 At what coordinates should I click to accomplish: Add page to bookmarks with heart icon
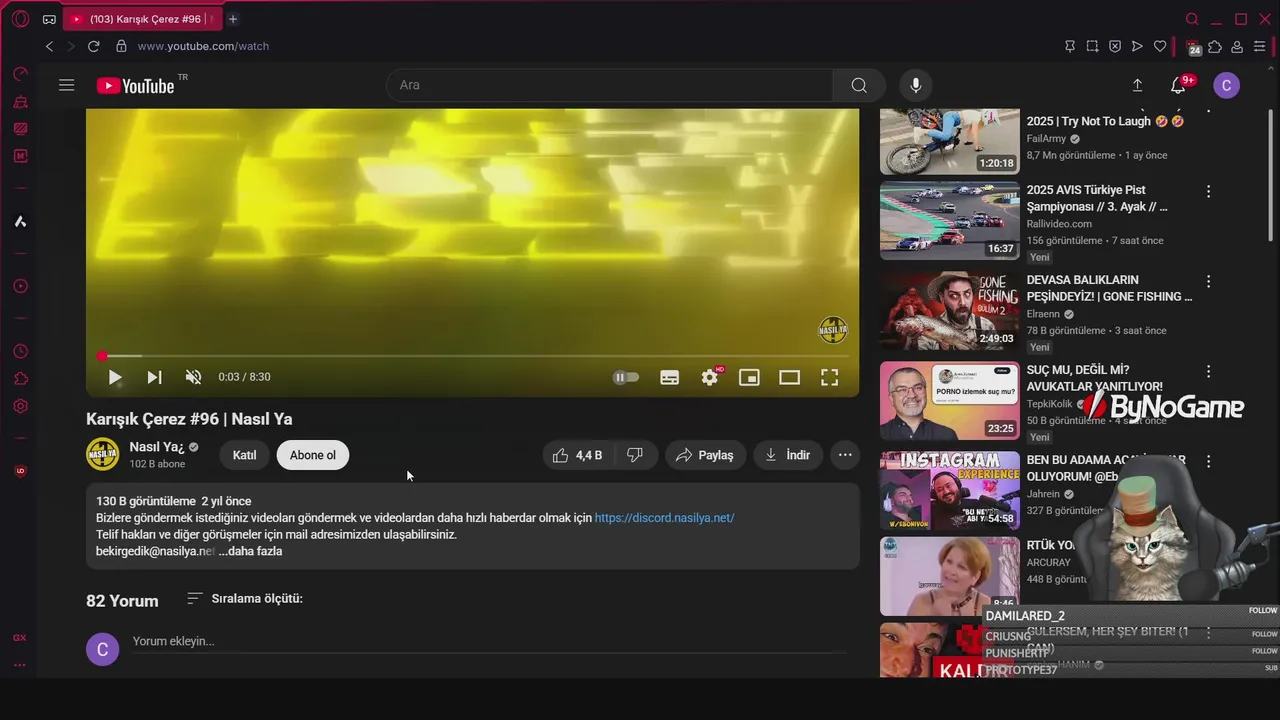(x=1160, y=46)
